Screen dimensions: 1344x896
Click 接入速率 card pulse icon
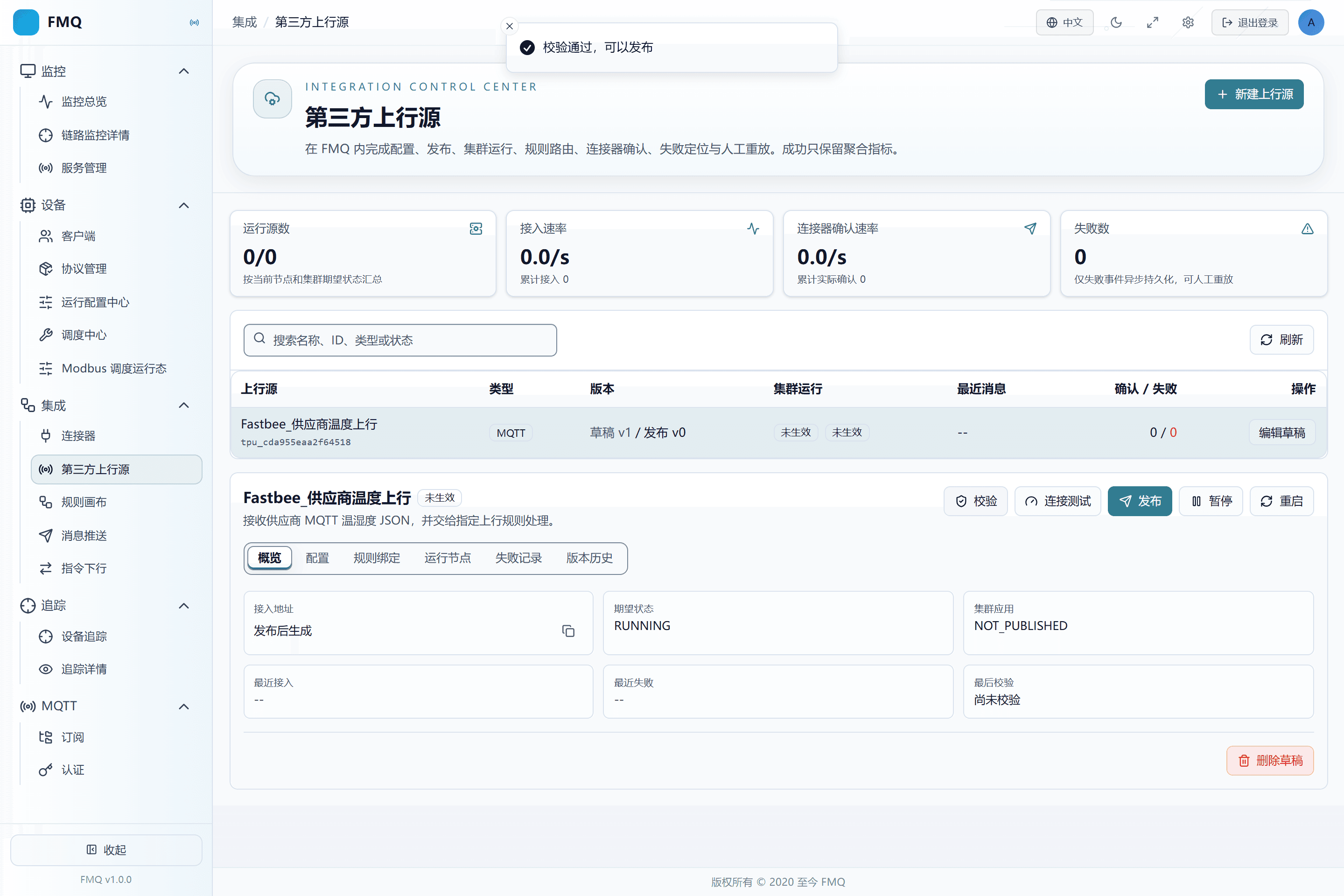pos(753,229)
